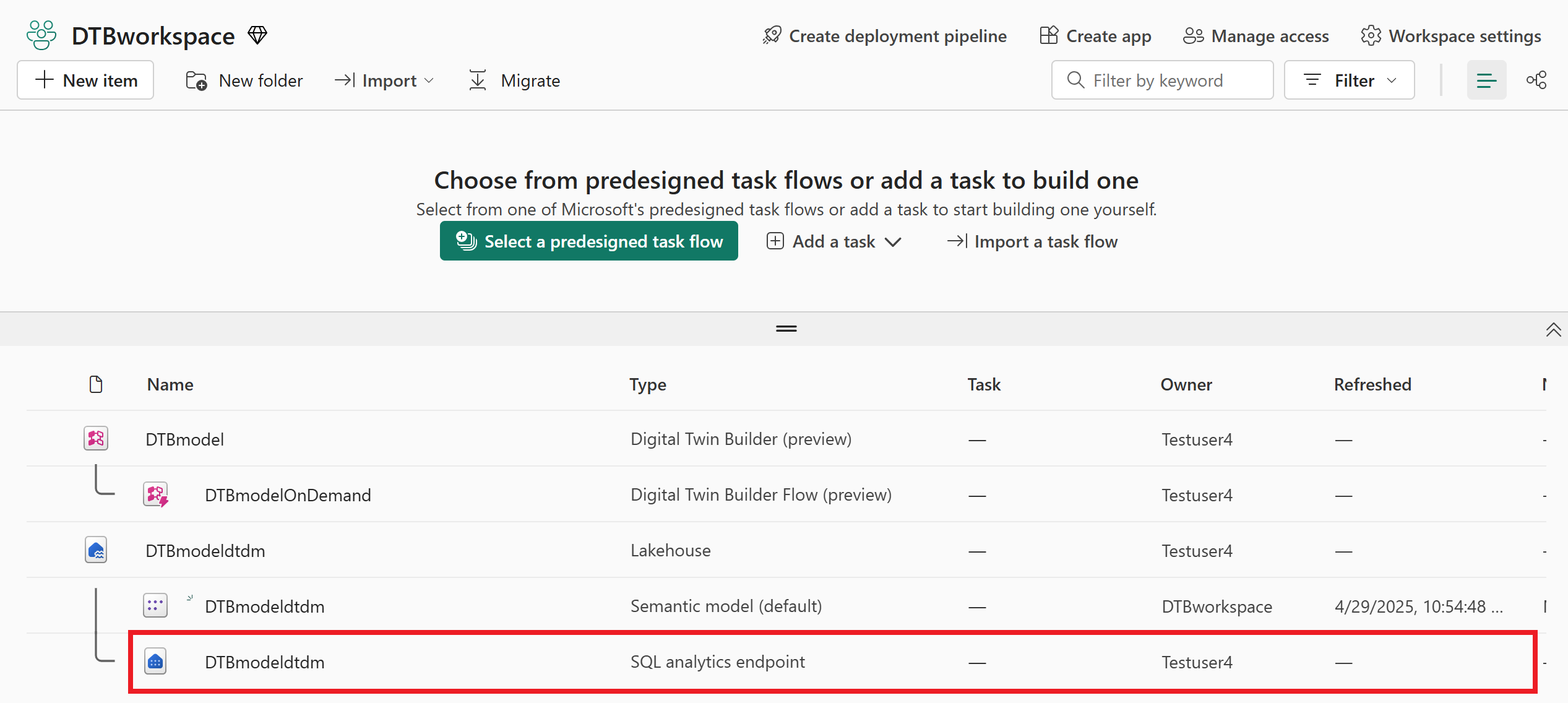This screenshot has width=1568, height=703.
Task: Click the DTBmodeldtdm Lakehouse icon
Action: click(96, 550)
